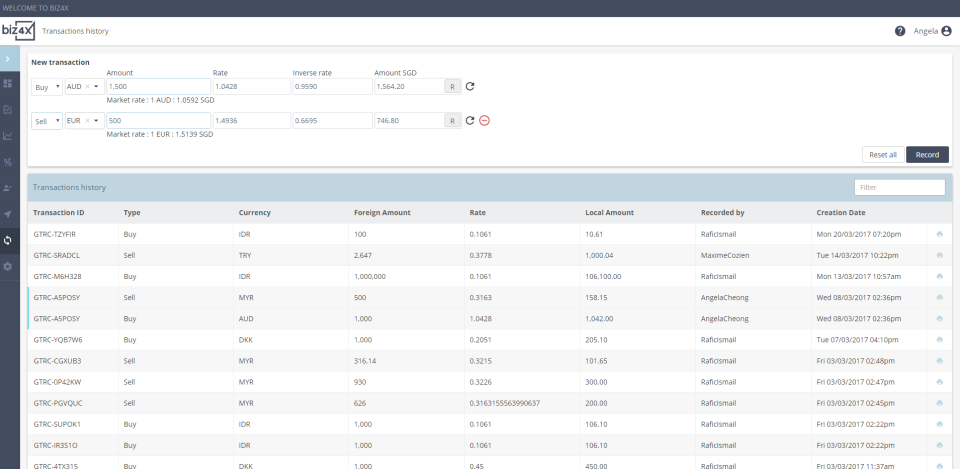Expand the EUR currency dropdown arrow
Screen dimensions: 960x469
97,121
